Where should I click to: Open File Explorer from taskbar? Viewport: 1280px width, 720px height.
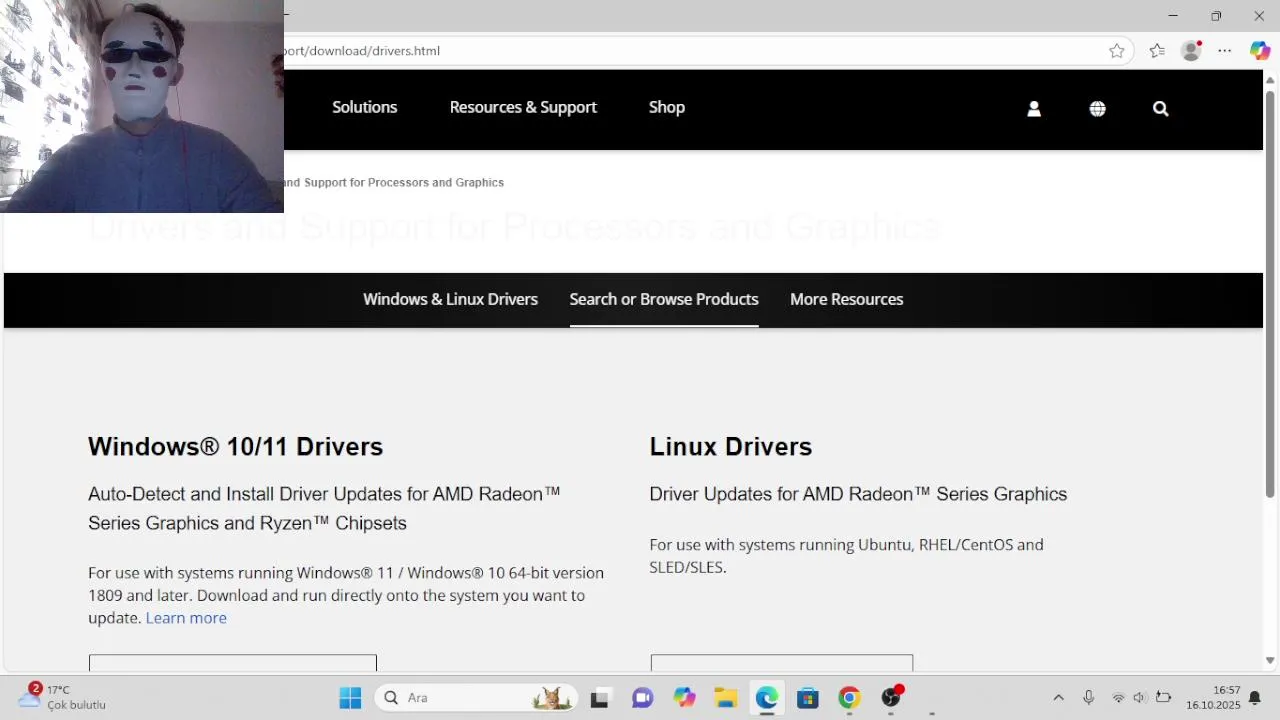coord(725,698)
